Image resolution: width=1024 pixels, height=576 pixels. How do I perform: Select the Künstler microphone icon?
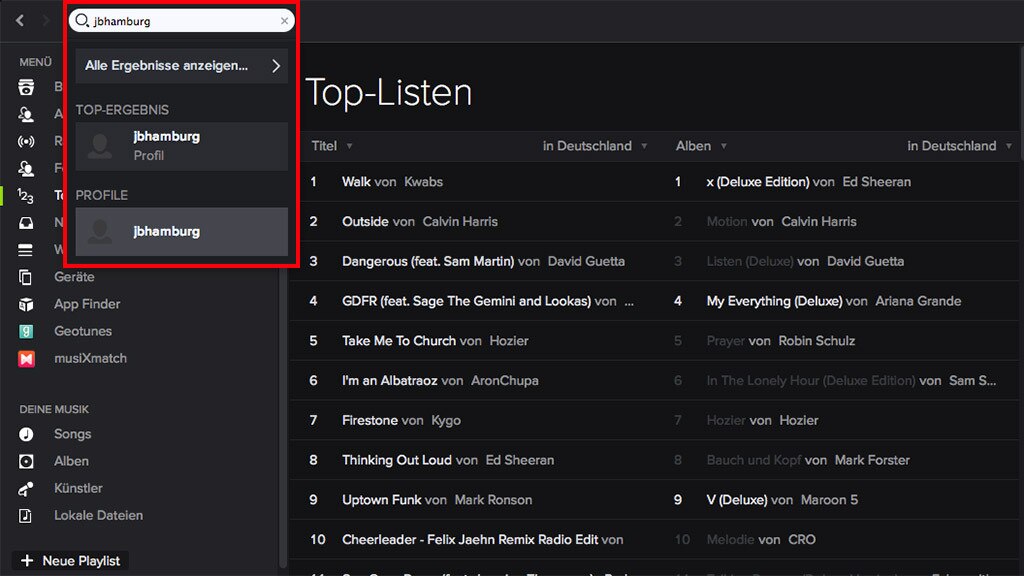pyautogui.click(x=27, y=488)
